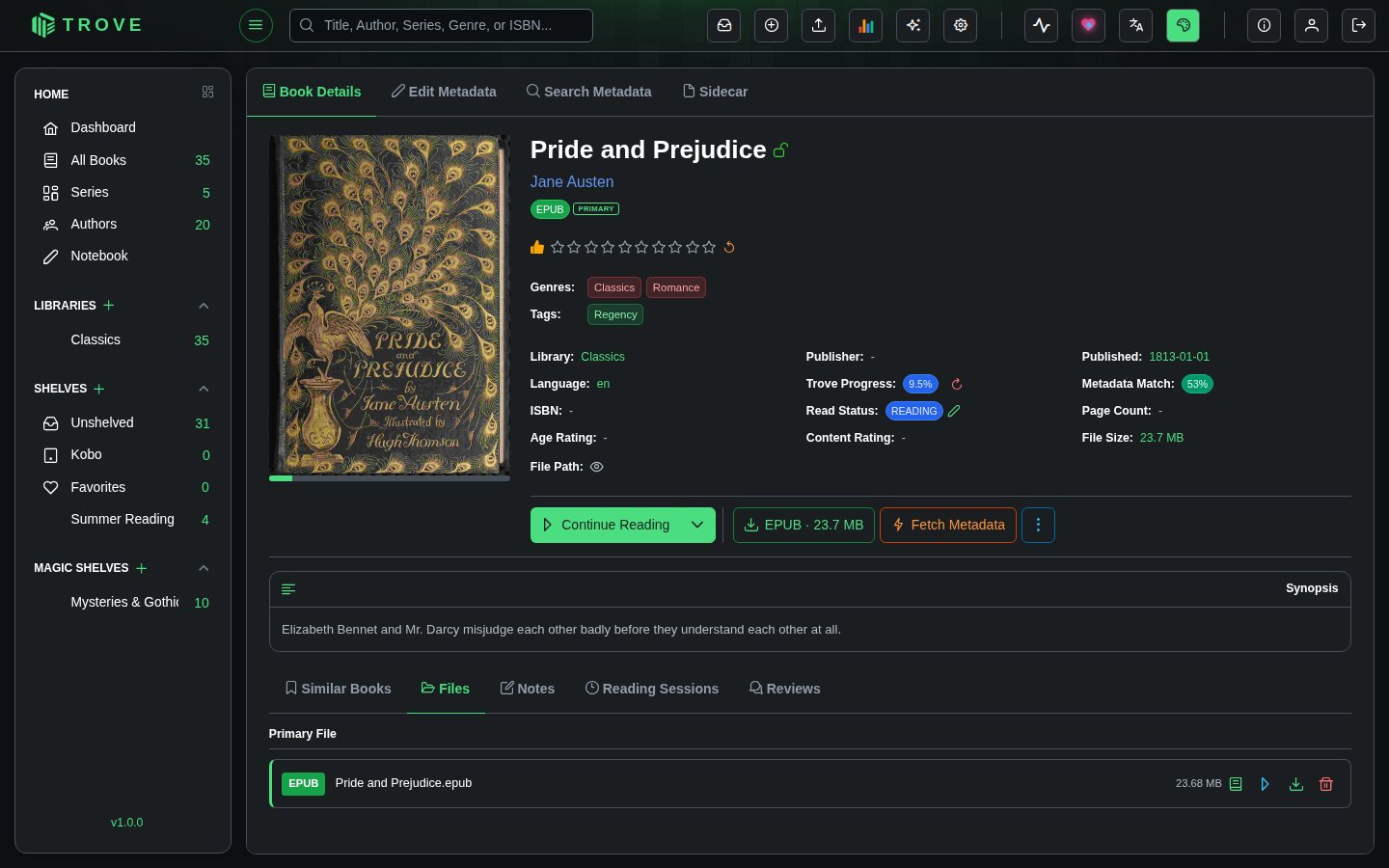The height and width of the screenshot is (868, 1389).
Task: Open the info circle icon
Action: pos(1265,25)
